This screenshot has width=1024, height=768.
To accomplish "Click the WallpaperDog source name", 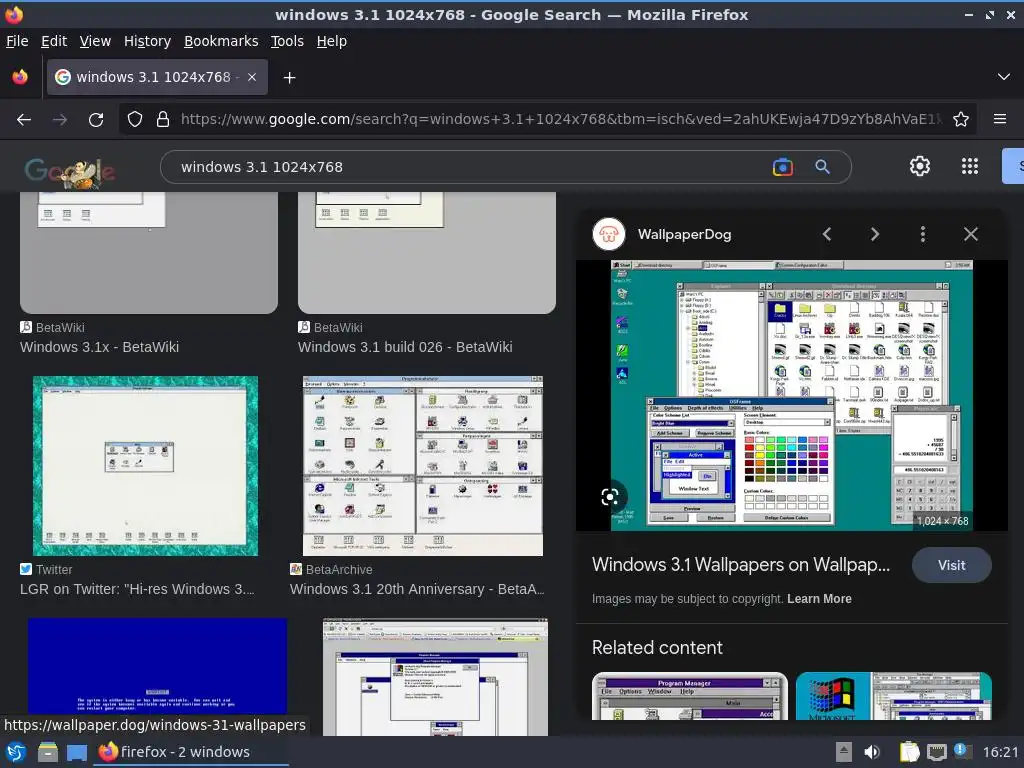I will [x=684, y=234].
